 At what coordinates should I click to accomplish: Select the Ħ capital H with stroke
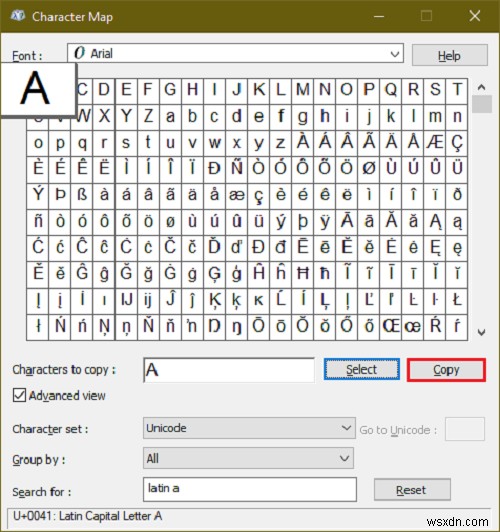pos(303,274)
